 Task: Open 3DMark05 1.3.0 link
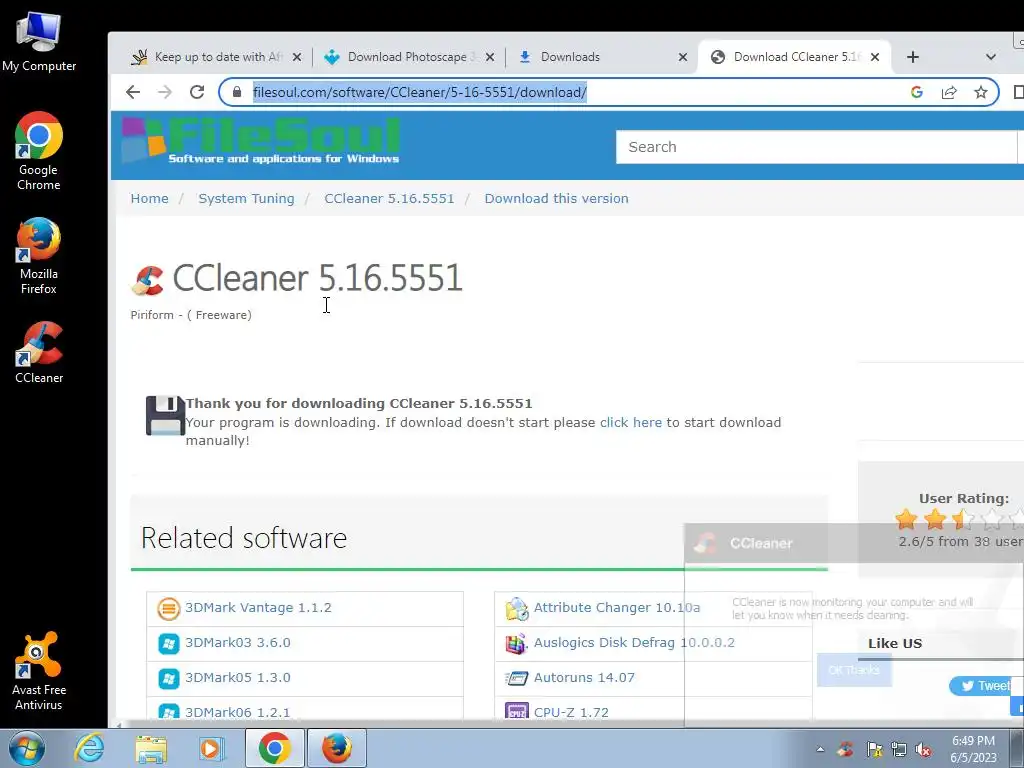[x=238, y=678]
